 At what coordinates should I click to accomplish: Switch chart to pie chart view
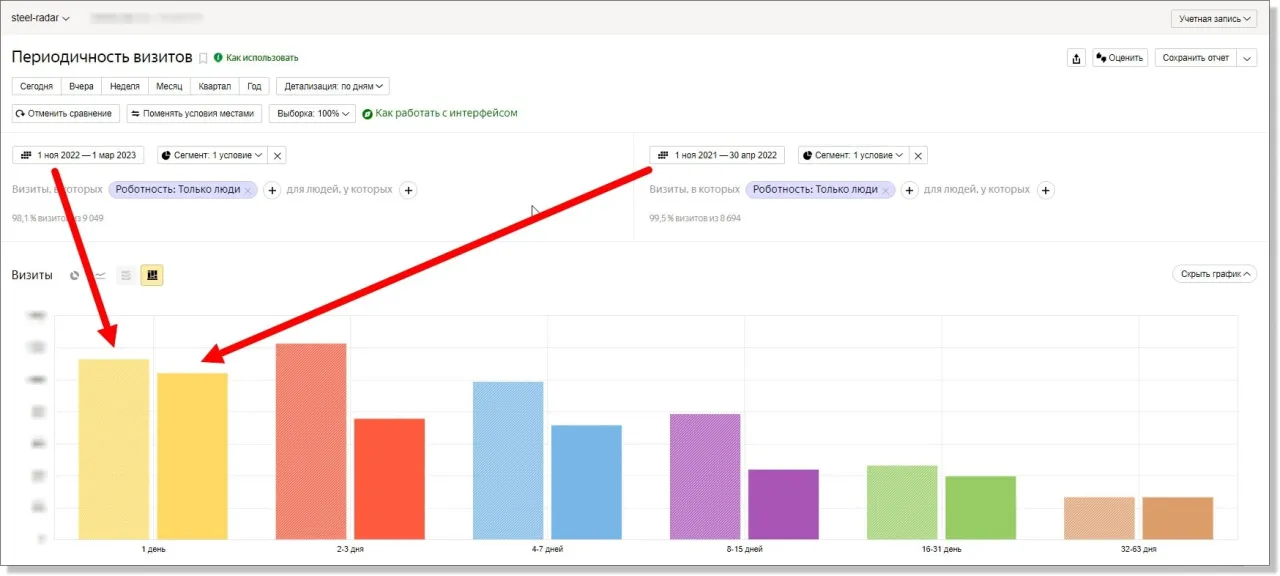(74, 275)
